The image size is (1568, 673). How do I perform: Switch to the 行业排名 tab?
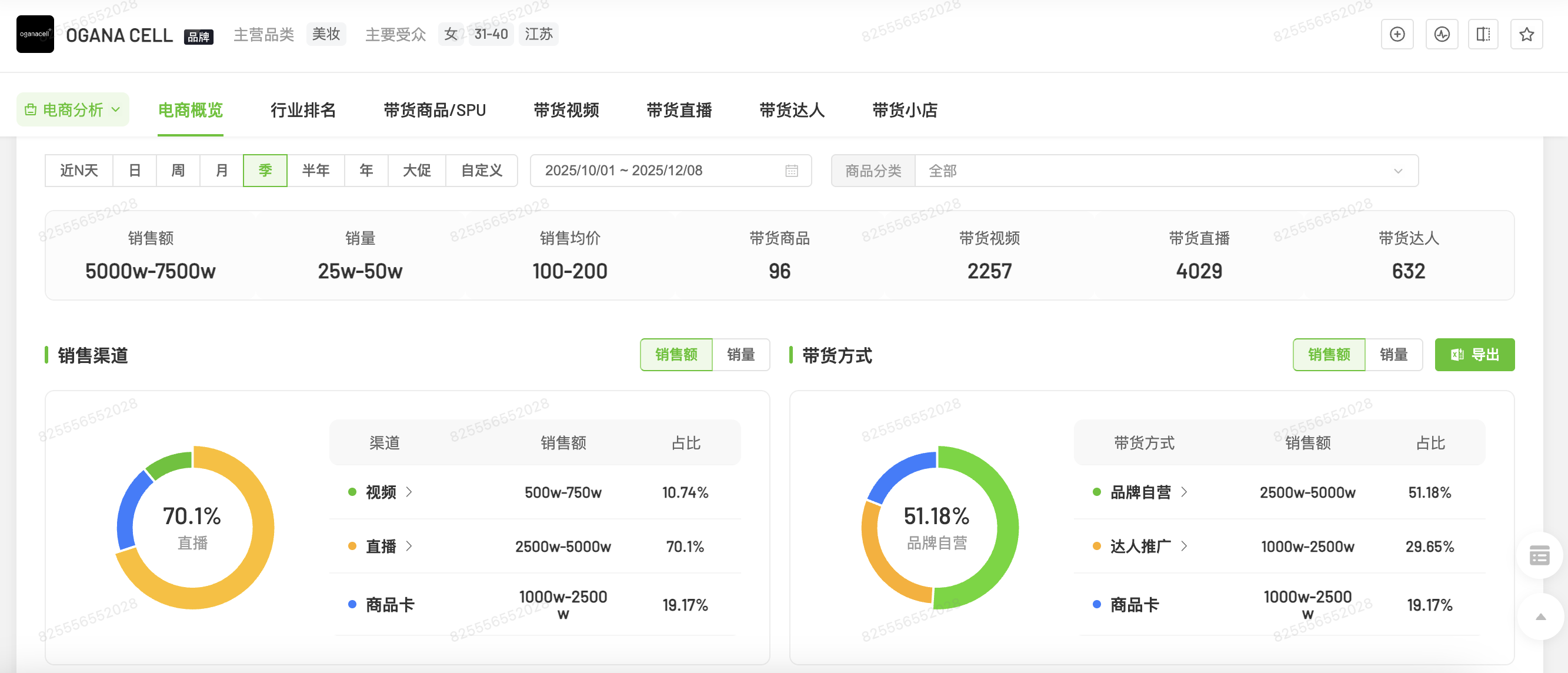[x=302, y=111]
